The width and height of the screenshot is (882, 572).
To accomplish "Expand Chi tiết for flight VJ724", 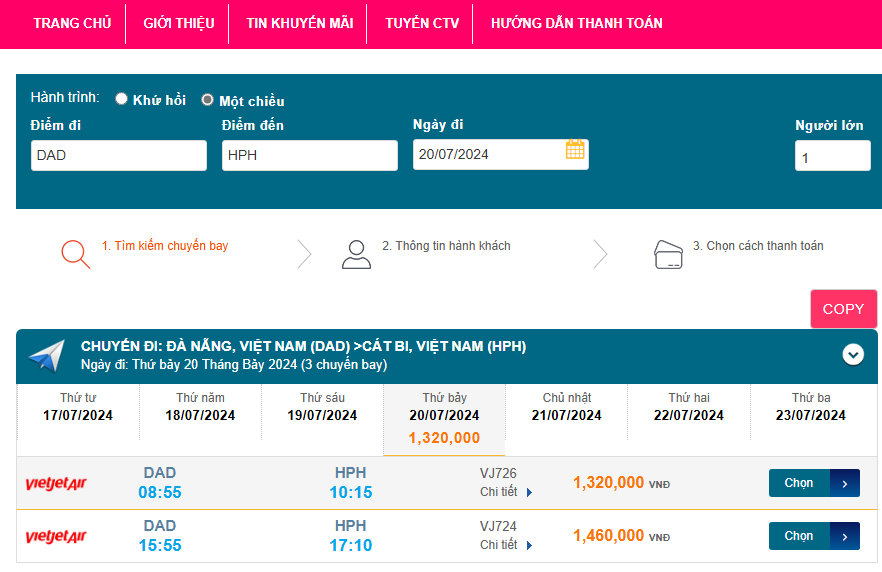I will 506,545.
